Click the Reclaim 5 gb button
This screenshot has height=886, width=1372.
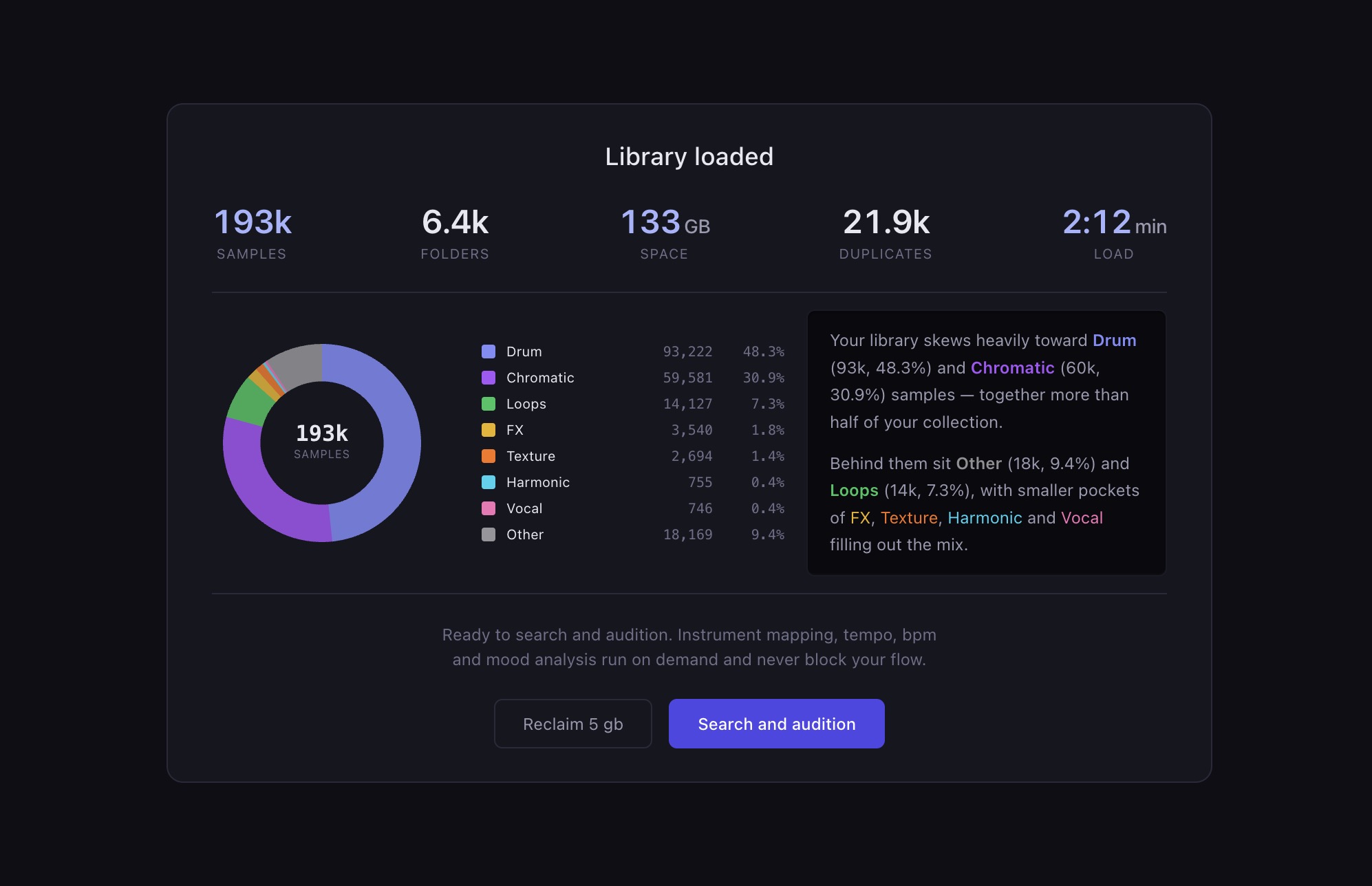[x=572, y=724]
